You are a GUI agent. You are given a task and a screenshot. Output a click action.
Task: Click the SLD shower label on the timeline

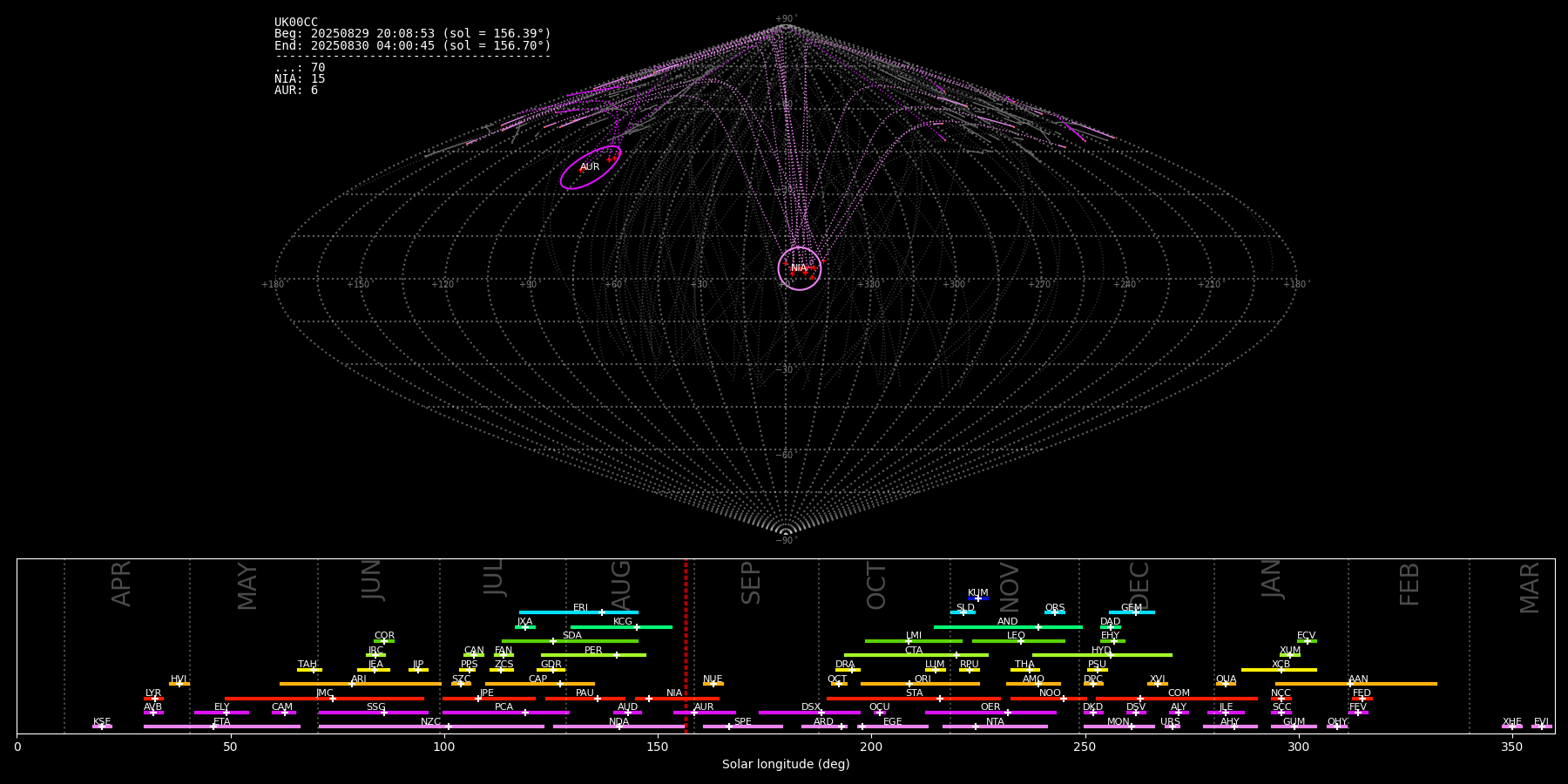(965, 608)
